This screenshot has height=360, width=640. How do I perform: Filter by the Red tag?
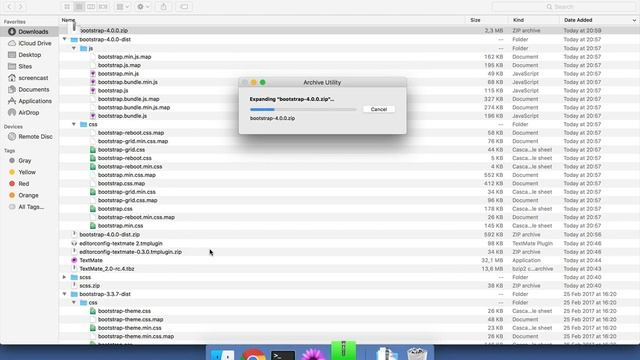click(x=19, y=184)
